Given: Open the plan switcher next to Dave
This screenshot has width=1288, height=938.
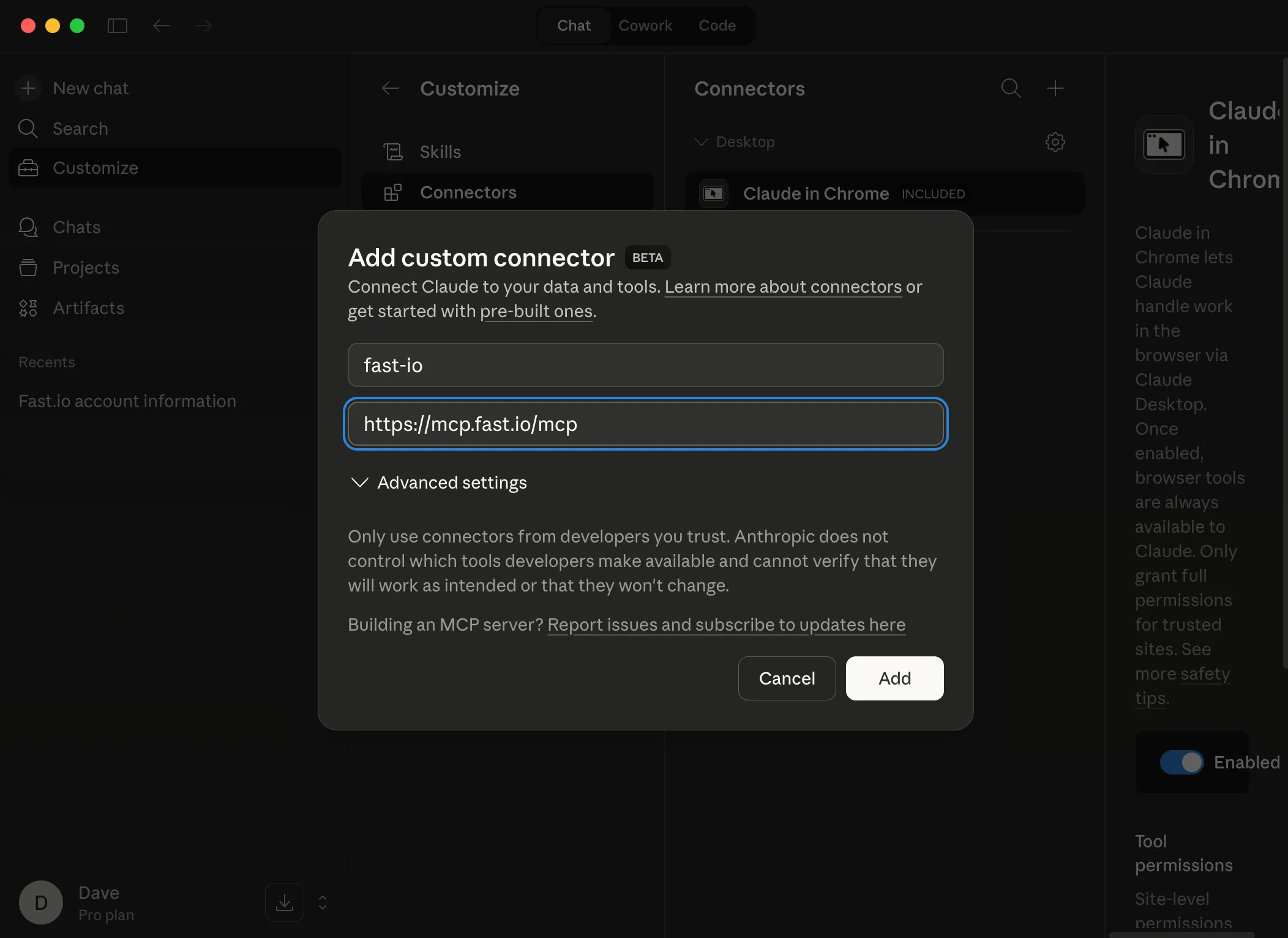Looking at the screenshot, I should pos(321,902).
